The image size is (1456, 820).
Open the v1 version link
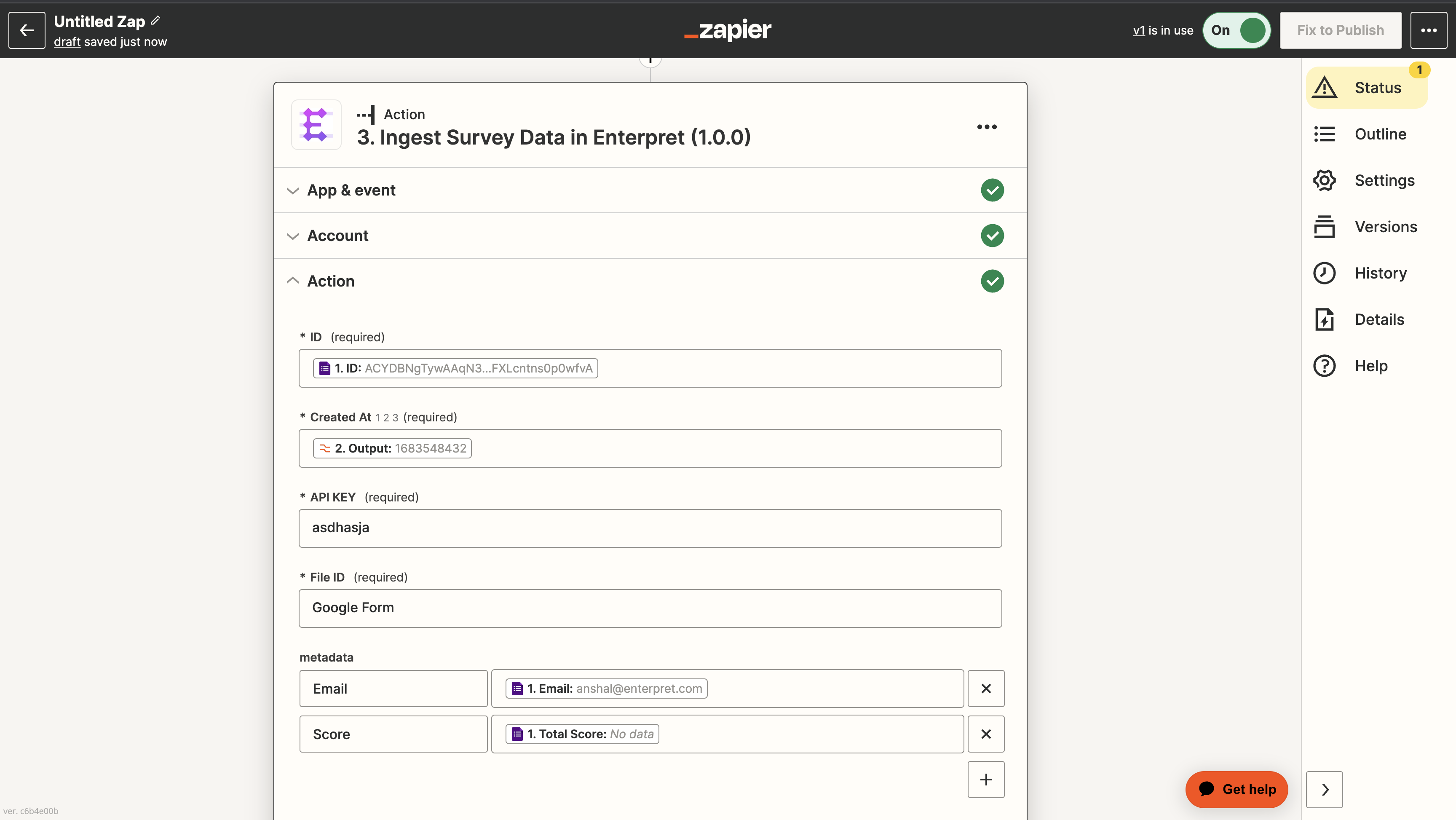(1138, 30)
